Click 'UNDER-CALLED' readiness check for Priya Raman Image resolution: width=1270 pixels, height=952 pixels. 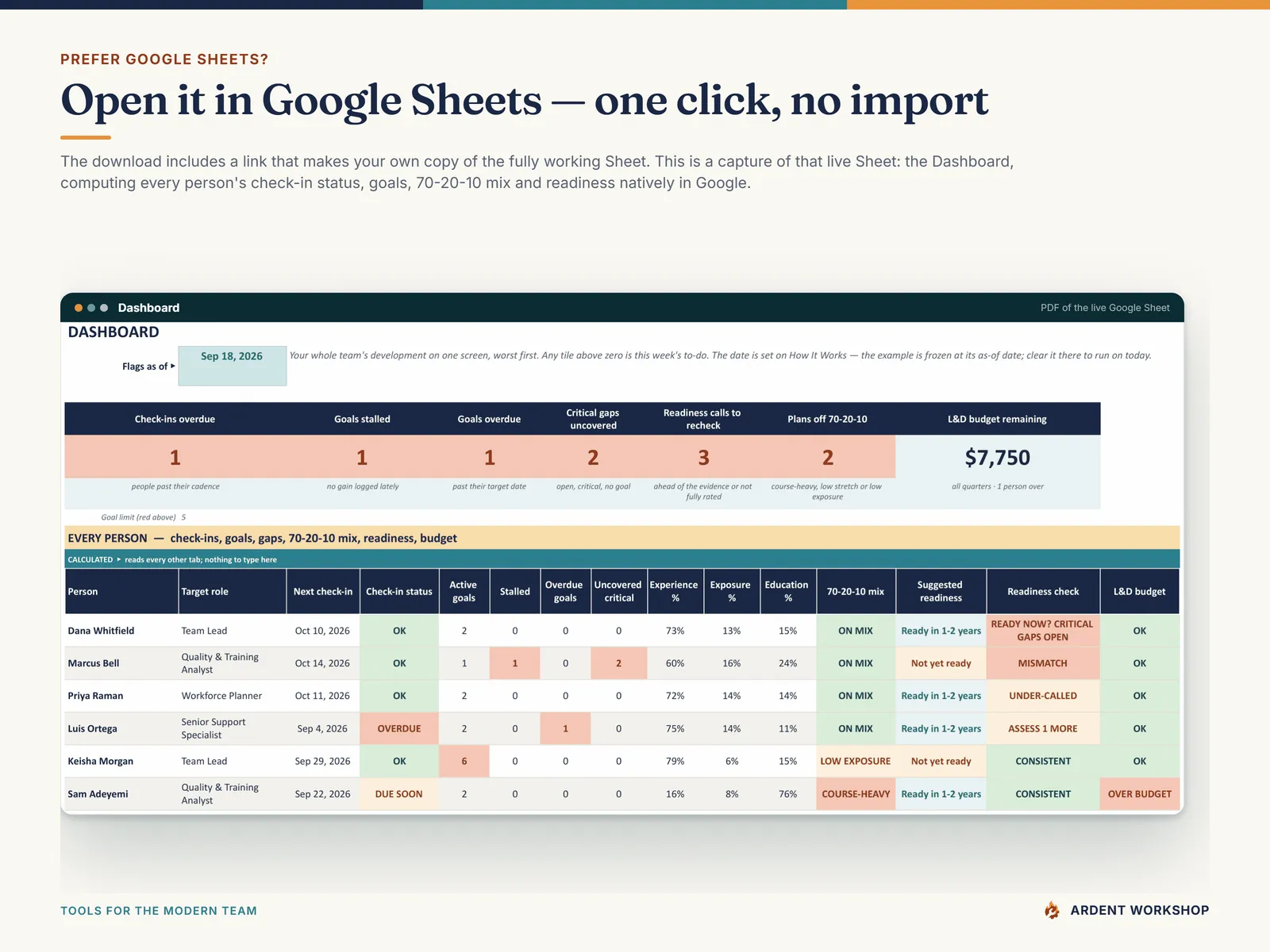1043,696
